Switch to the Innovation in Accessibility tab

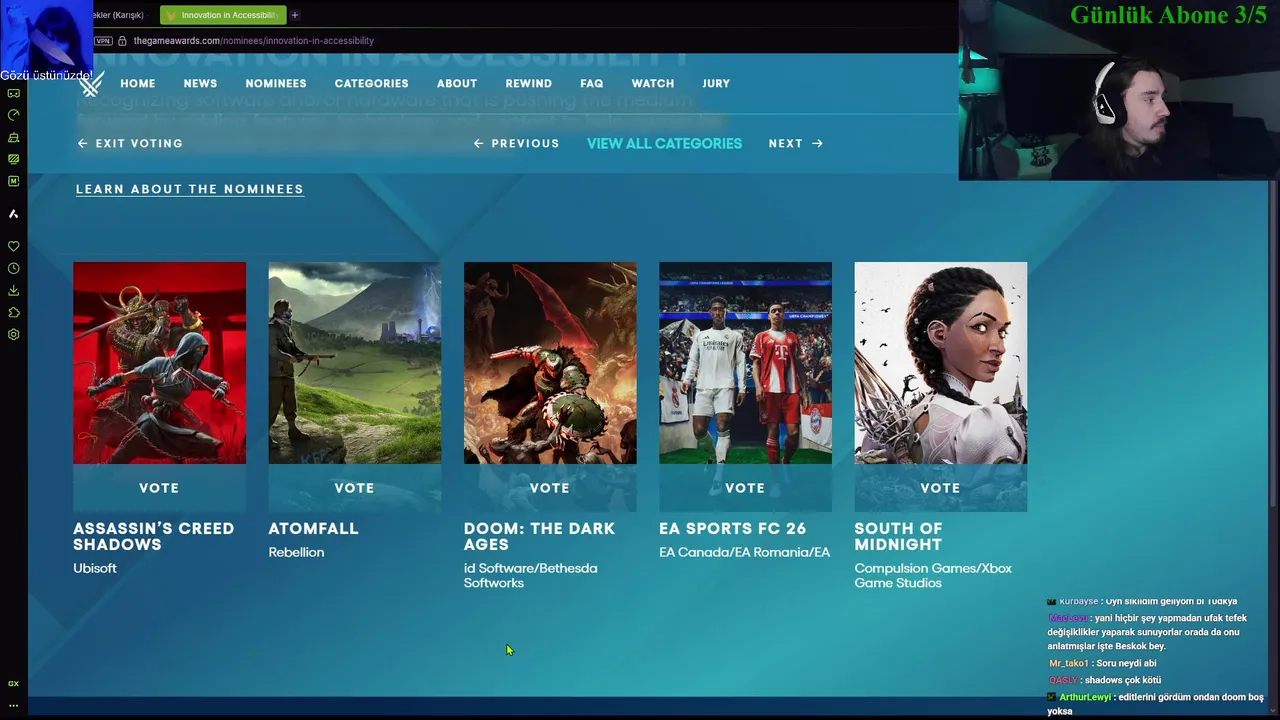223,15
